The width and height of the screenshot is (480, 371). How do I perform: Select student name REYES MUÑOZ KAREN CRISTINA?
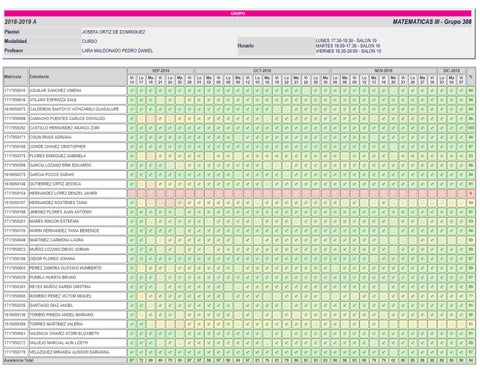pos(60,287)
